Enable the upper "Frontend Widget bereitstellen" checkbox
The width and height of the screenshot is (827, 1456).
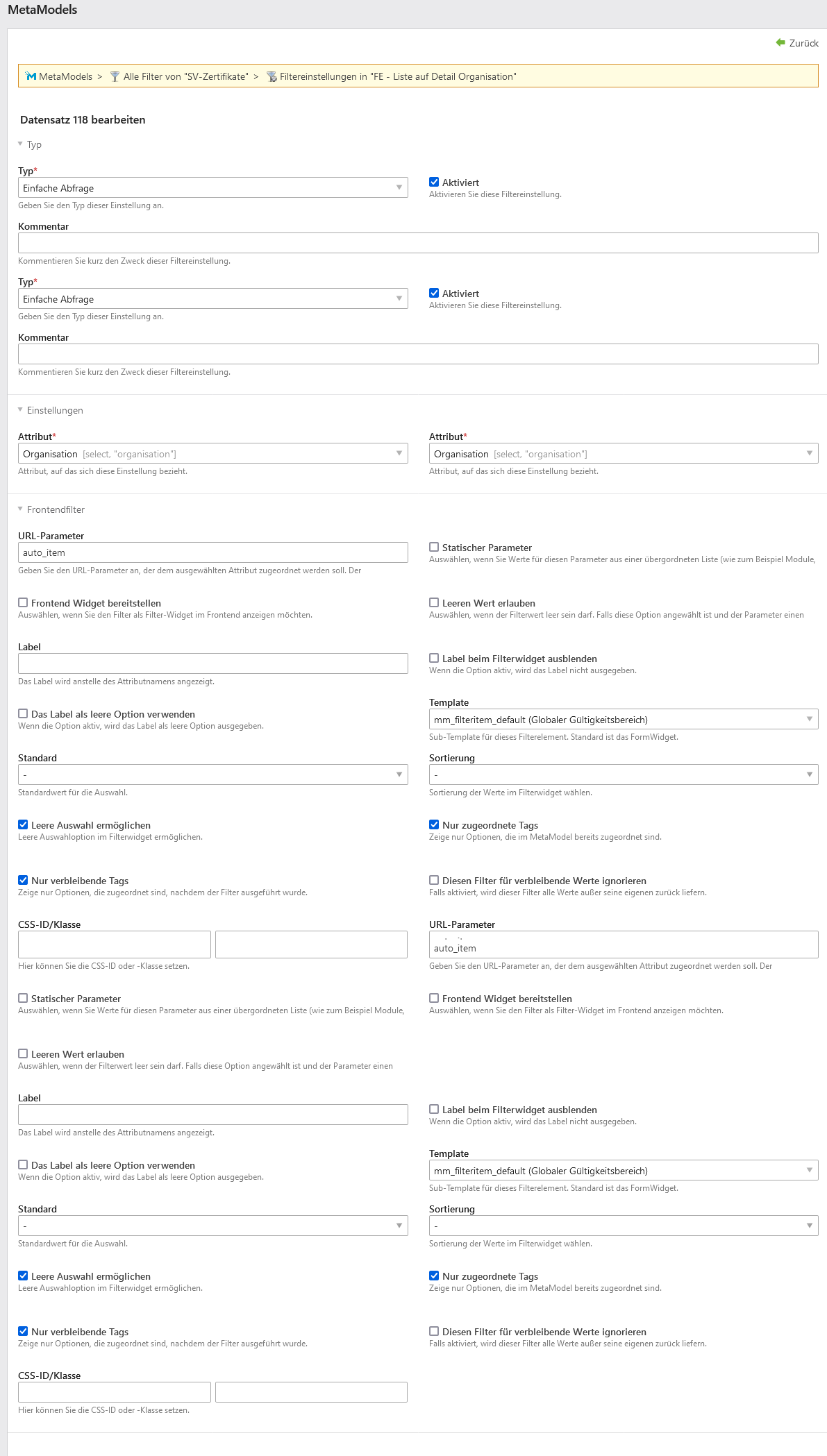coord(23,603)
